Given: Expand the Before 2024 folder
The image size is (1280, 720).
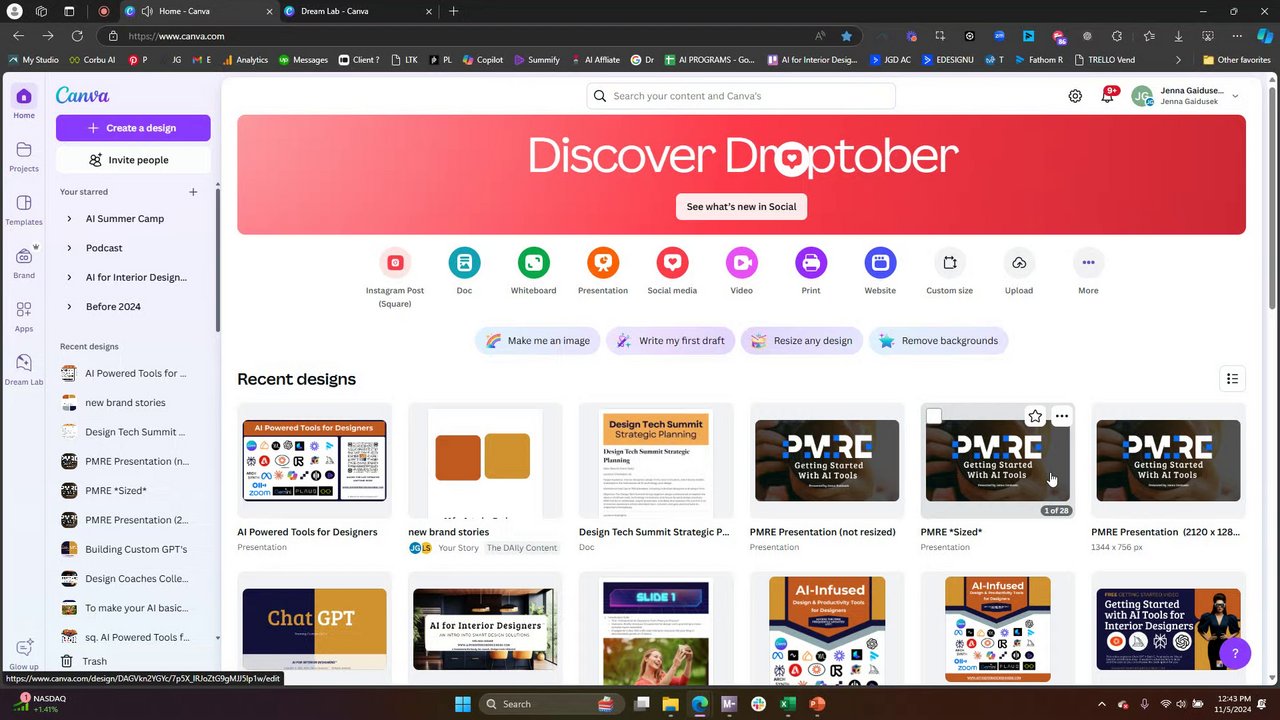Looking at the screenshot, I should pos(69,306).
